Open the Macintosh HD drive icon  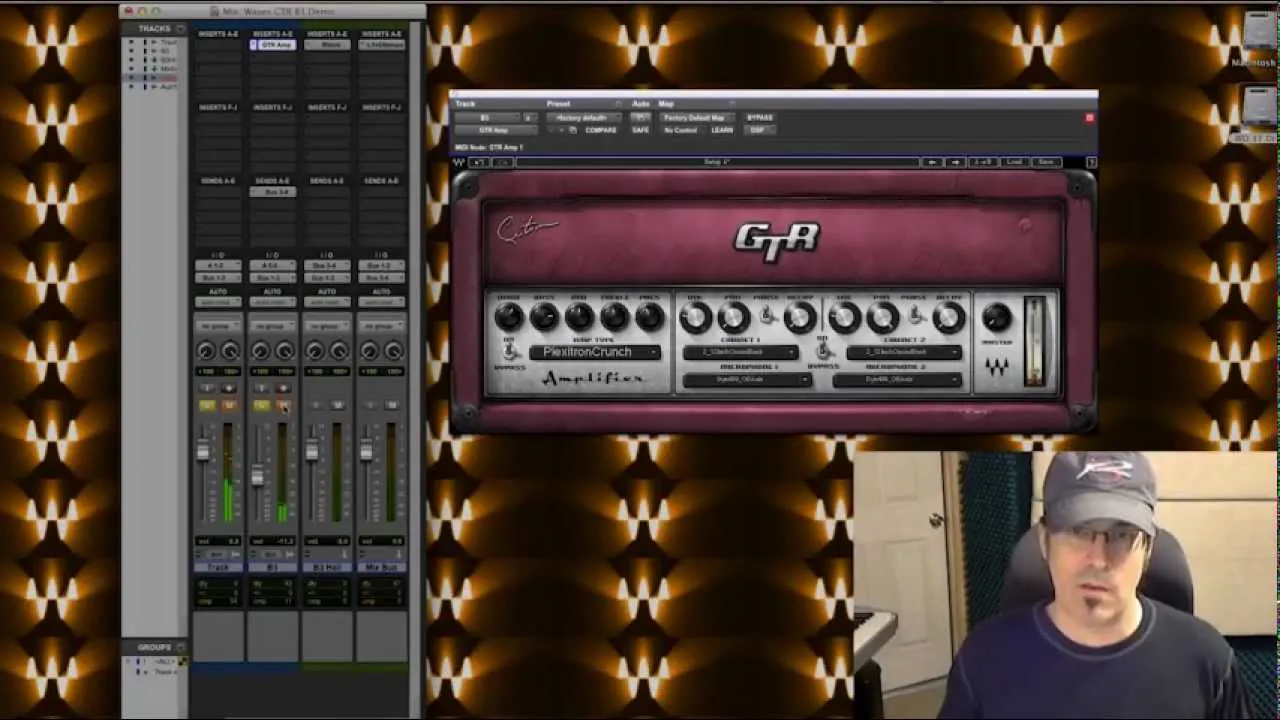click(x=1258, y=35)
